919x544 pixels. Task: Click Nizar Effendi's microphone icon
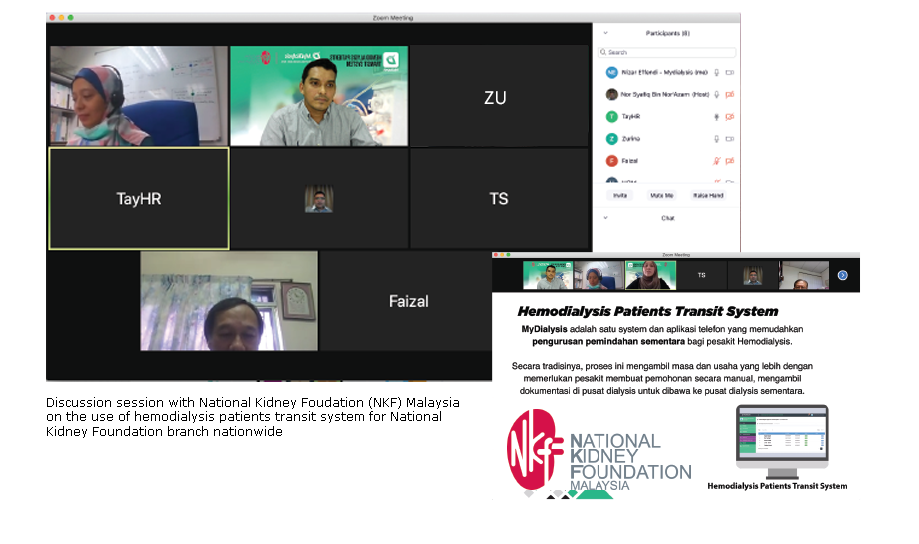(x=716, y=73)
